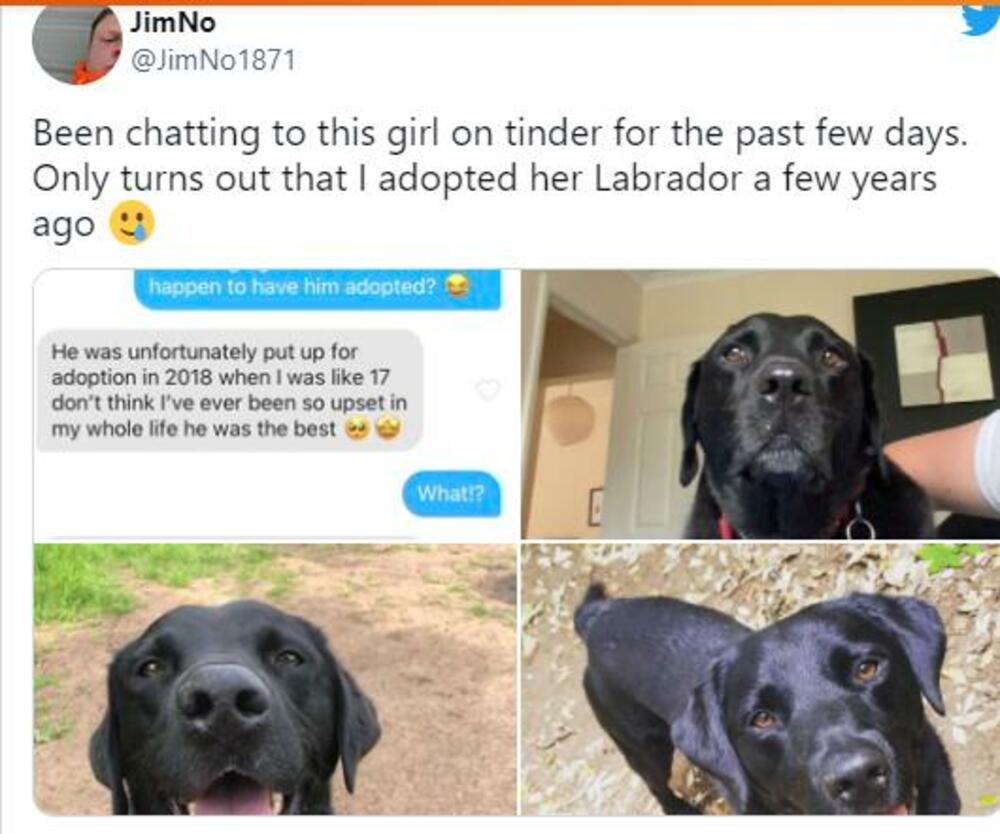
Task: Click the tweet text about tinder
Action: pos(499,179)
